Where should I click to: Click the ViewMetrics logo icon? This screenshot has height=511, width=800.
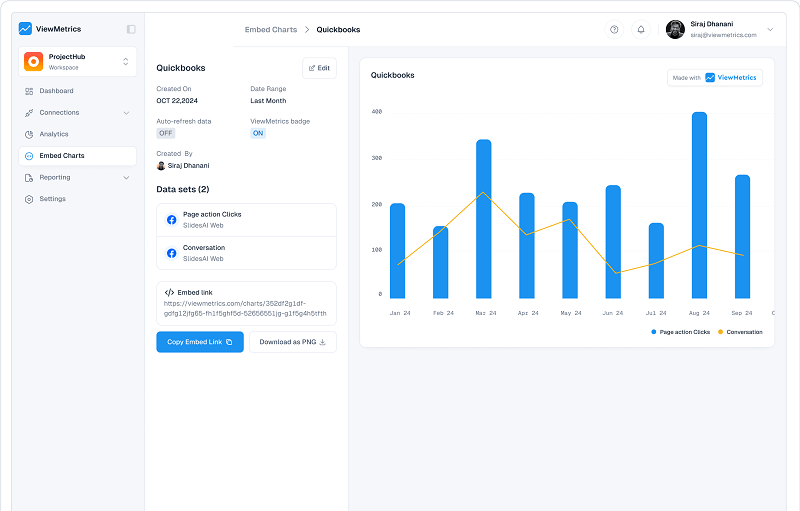pyautogui.click(x=25, y=29)
